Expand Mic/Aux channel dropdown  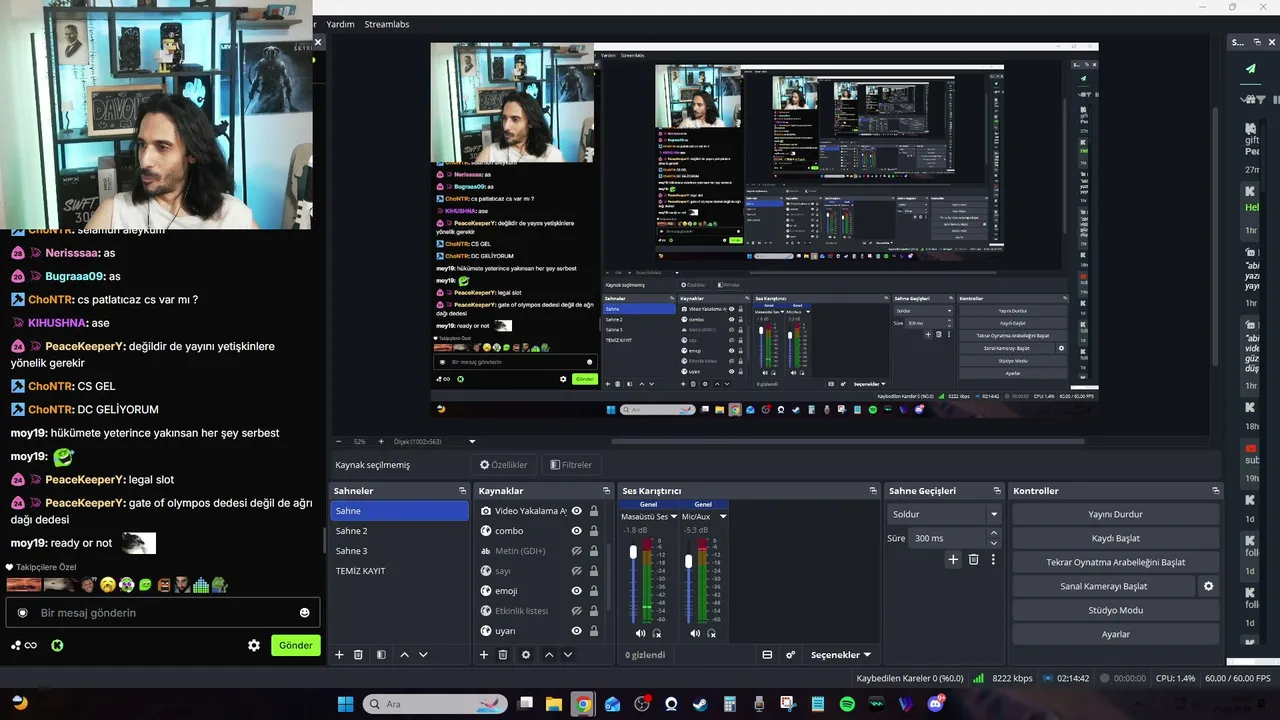point(723,517)
